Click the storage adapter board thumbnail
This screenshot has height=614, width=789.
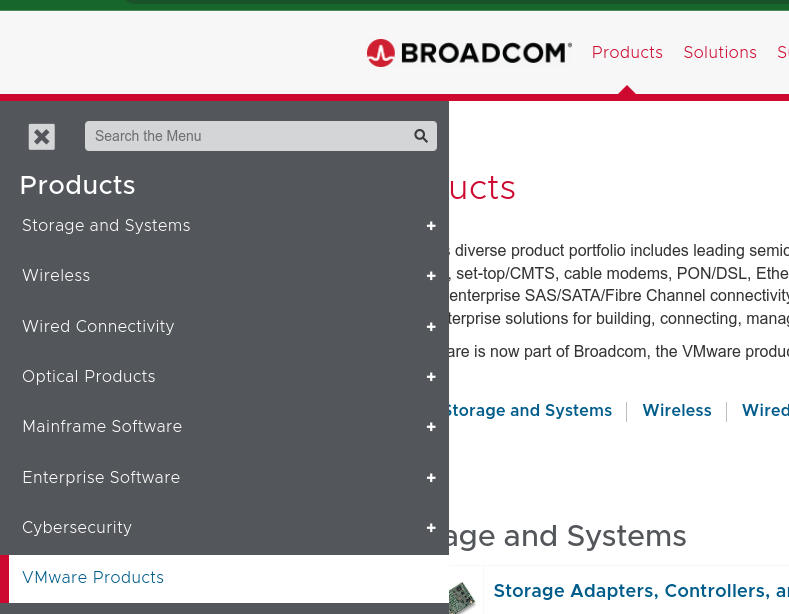[461, 597]
